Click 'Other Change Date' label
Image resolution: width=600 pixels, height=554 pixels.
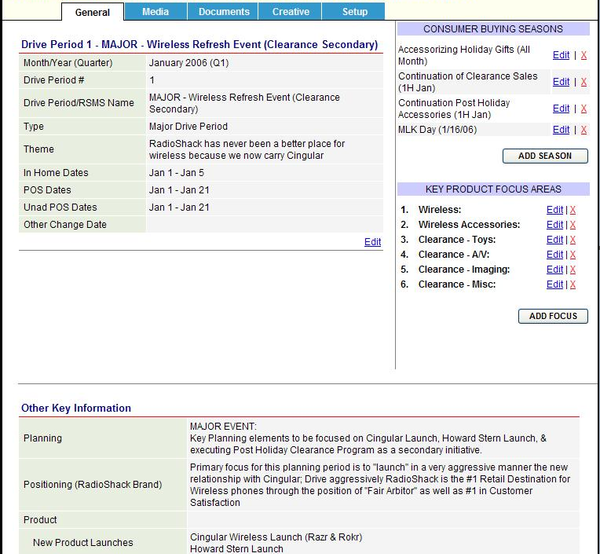[65, 225]
